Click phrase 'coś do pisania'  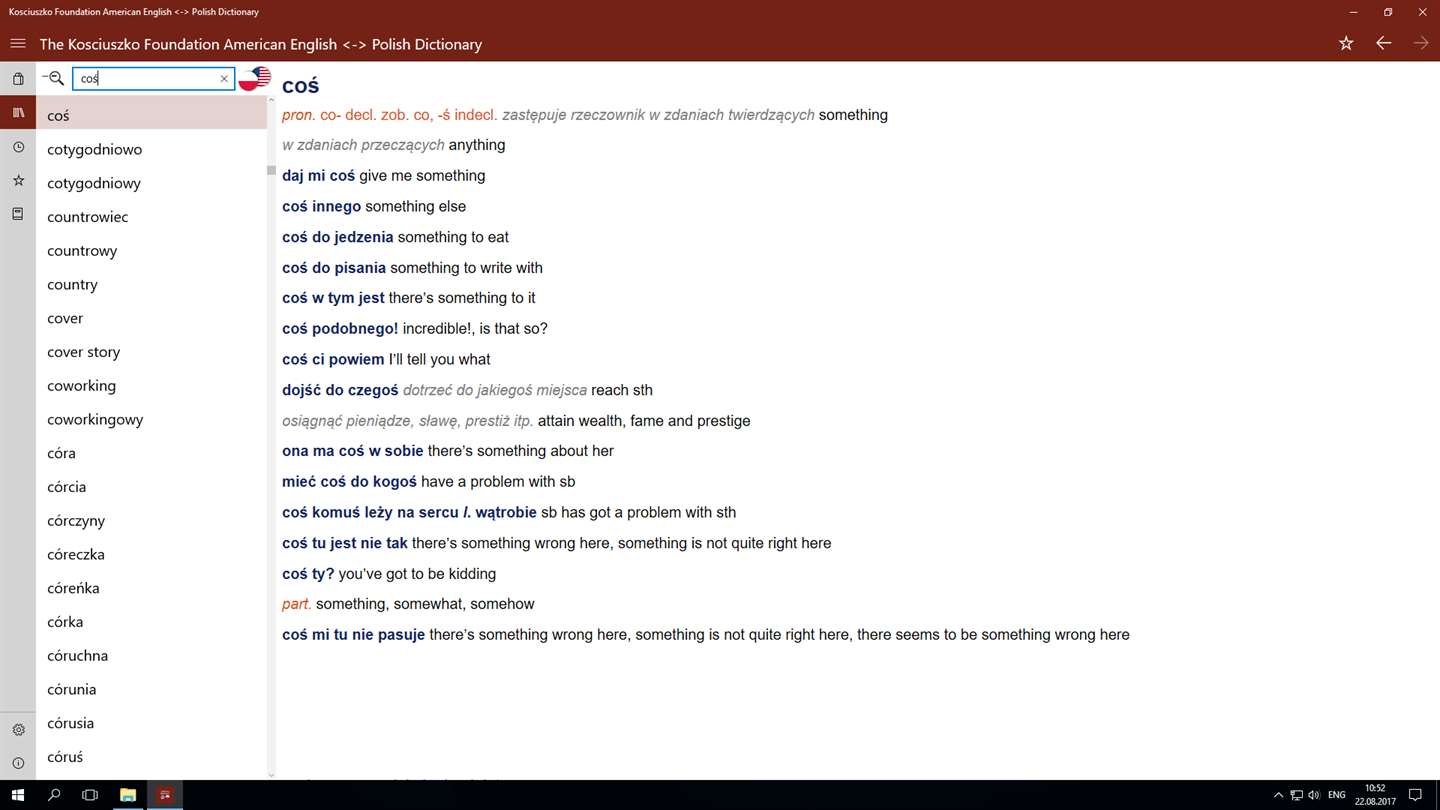point(334,268)
